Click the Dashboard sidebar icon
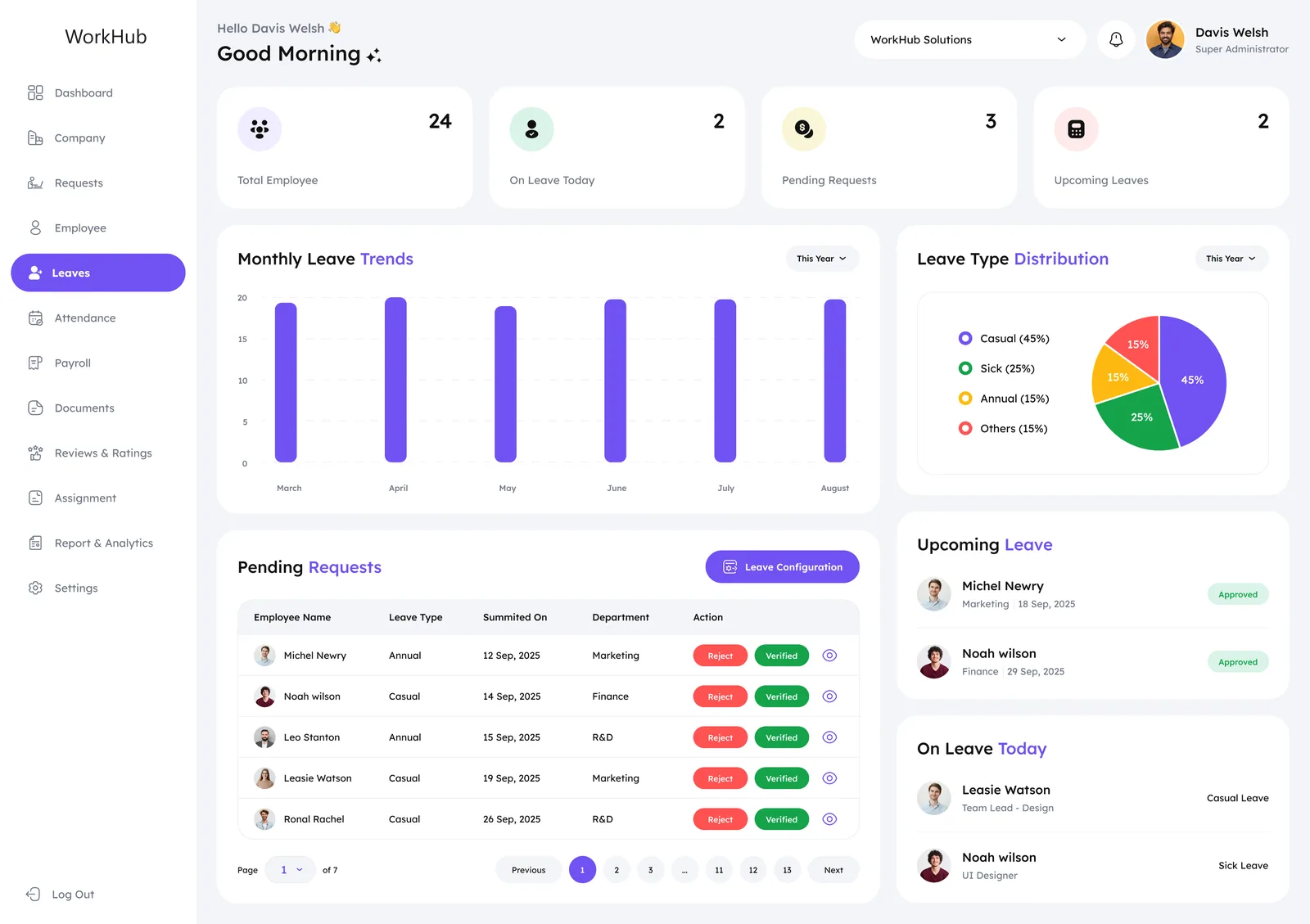The height and width of the screenshot is (924, 1310). coord(35,92)
